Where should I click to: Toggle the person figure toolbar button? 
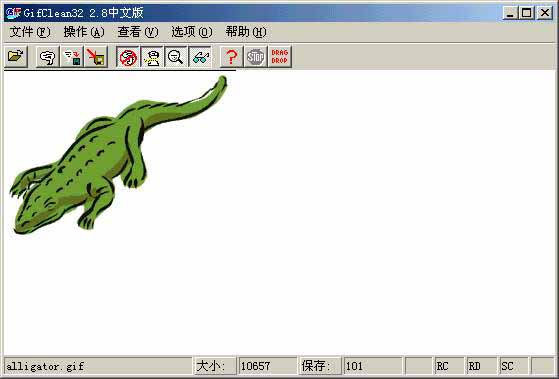click(x=152, y=57)
